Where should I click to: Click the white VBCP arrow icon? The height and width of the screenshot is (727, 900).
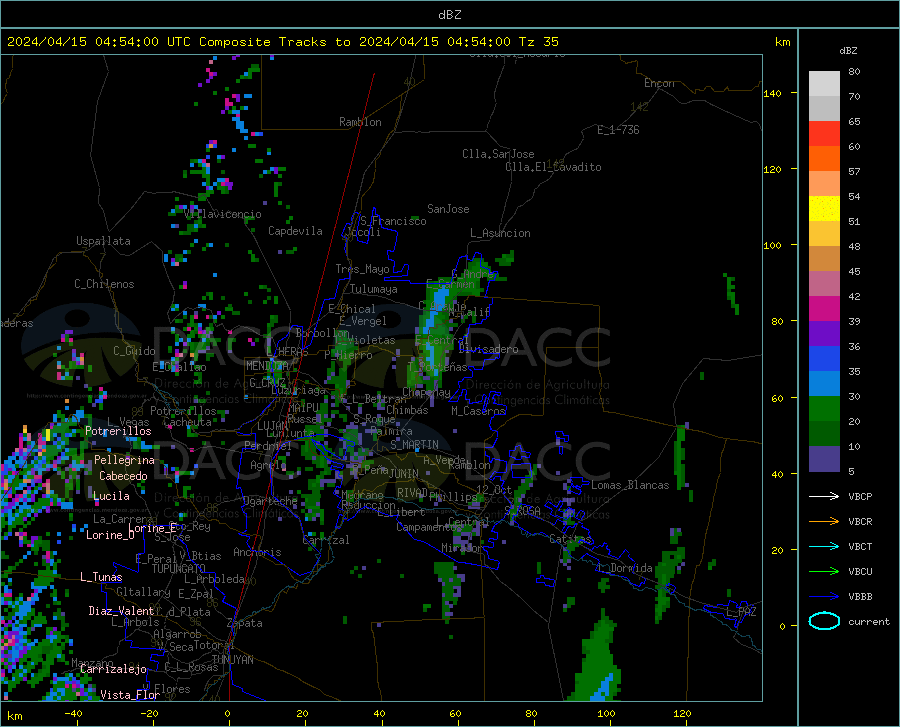click(824, 496)
